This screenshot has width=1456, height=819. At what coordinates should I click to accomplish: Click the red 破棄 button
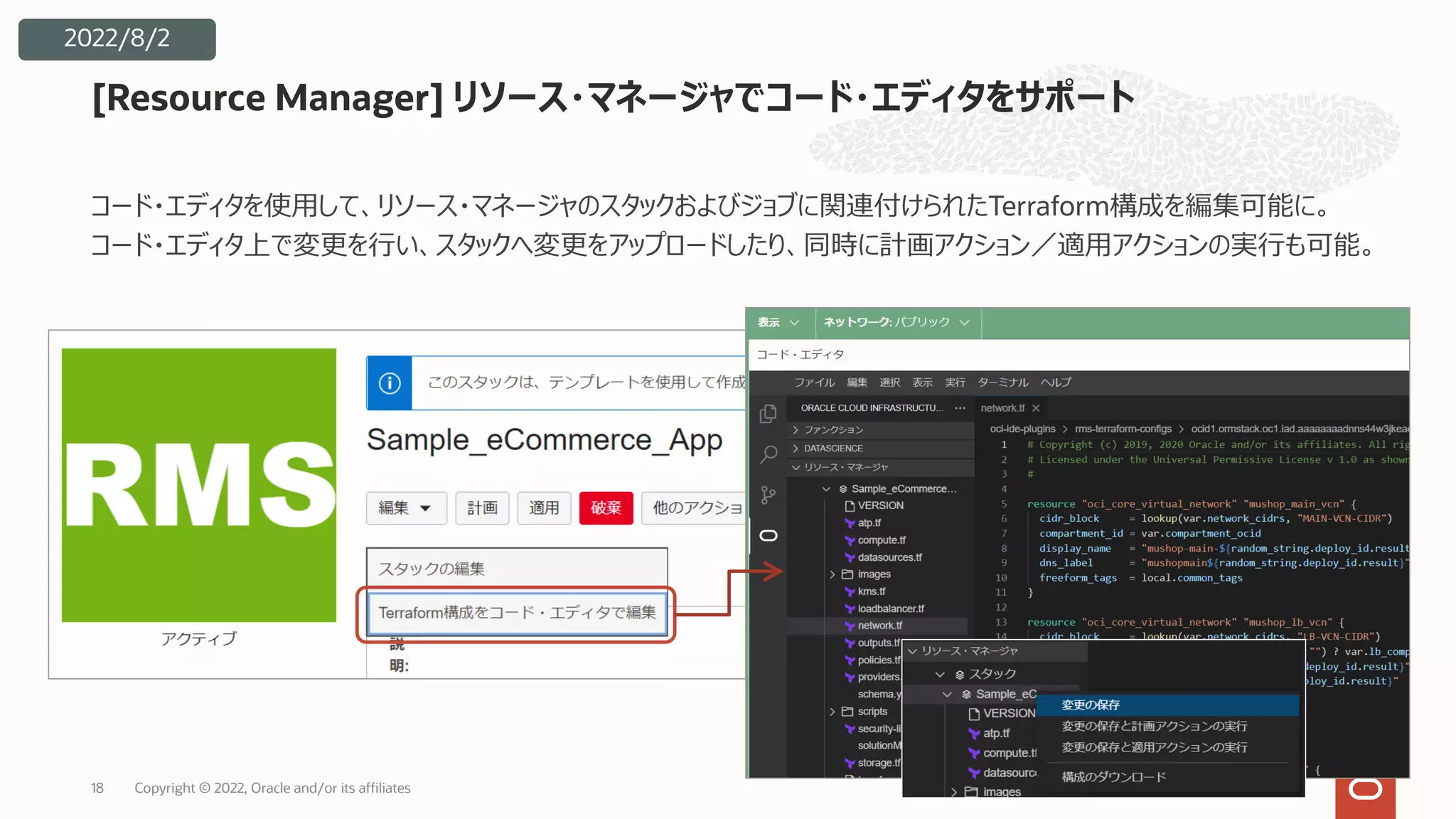tap(606, 508)
